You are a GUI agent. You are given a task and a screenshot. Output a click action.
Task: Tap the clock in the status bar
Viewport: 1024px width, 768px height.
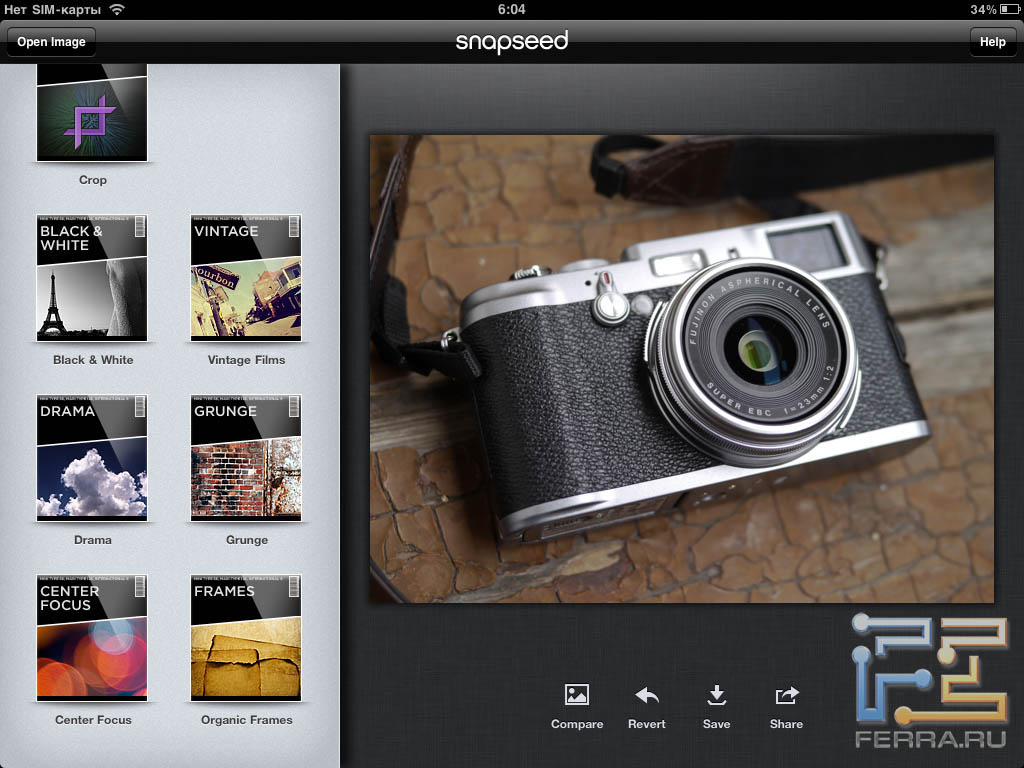coord(511,9)
